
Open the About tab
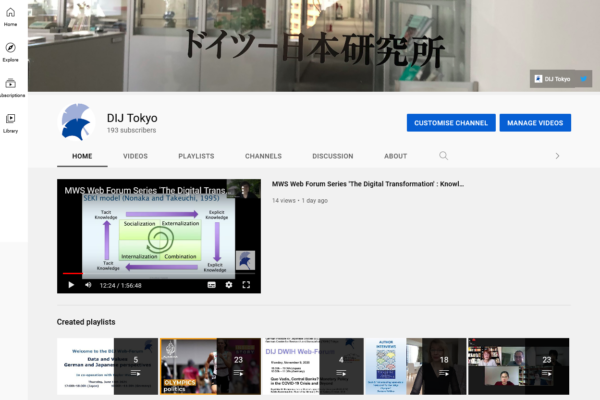click(x=395, y=156)
